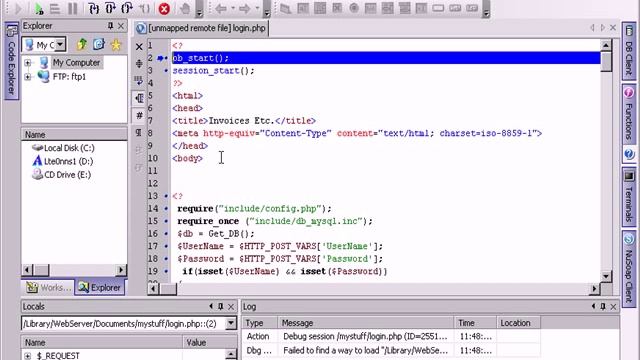Select CD Drive (E:) entry
This screenshot has width=640, height=360.
[67, 175]
